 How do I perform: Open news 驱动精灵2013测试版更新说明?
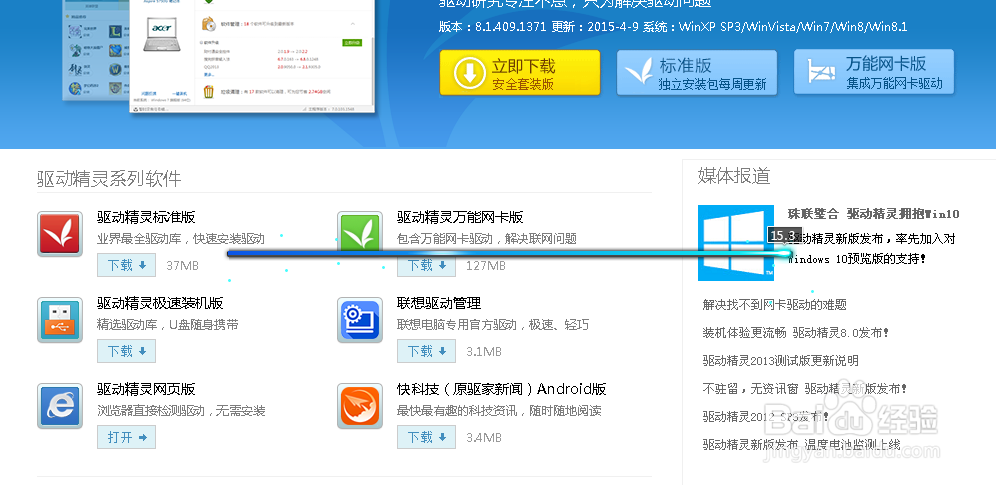[x=780, y=361]
